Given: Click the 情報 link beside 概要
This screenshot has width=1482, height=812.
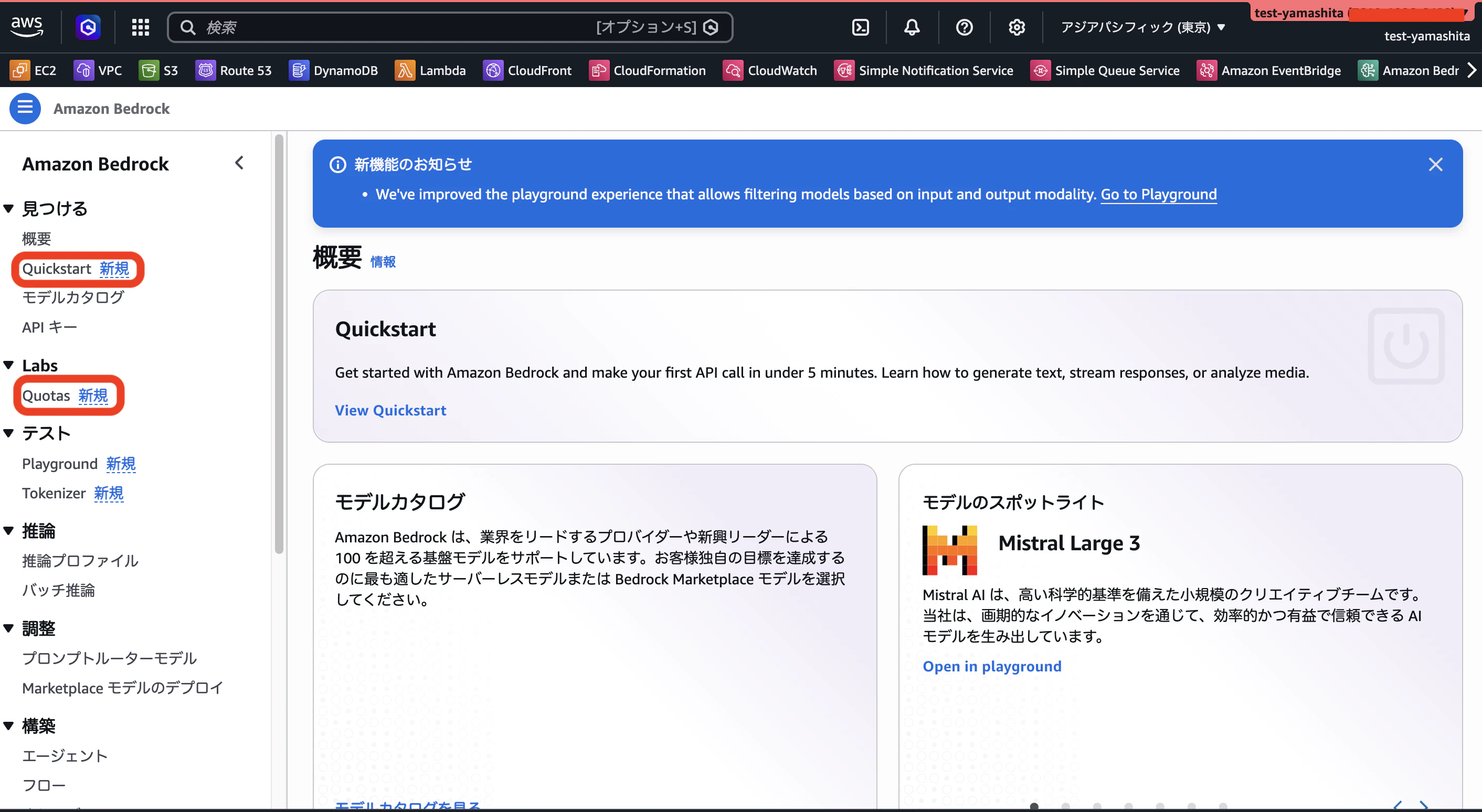Looking at the screenshot, I should click(x=383, y=262).
